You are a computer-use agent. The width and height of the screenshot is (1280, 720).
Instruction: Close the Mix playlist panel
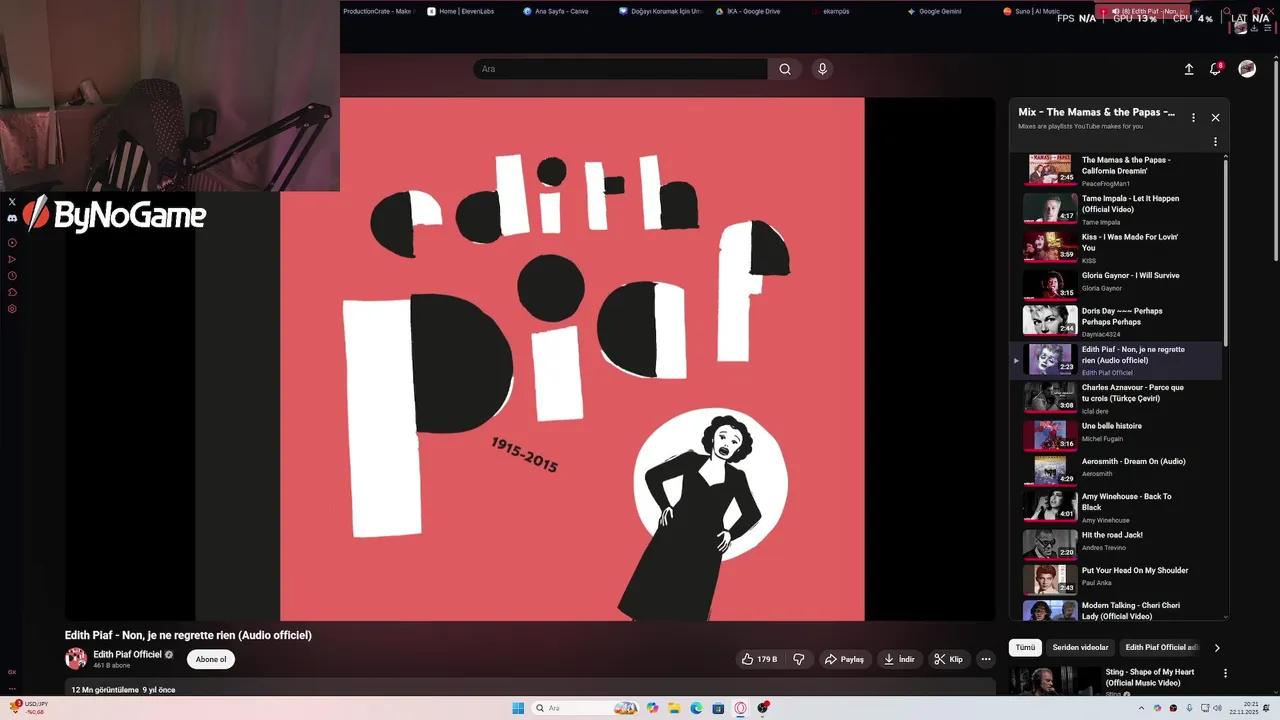coord(1216,118)
